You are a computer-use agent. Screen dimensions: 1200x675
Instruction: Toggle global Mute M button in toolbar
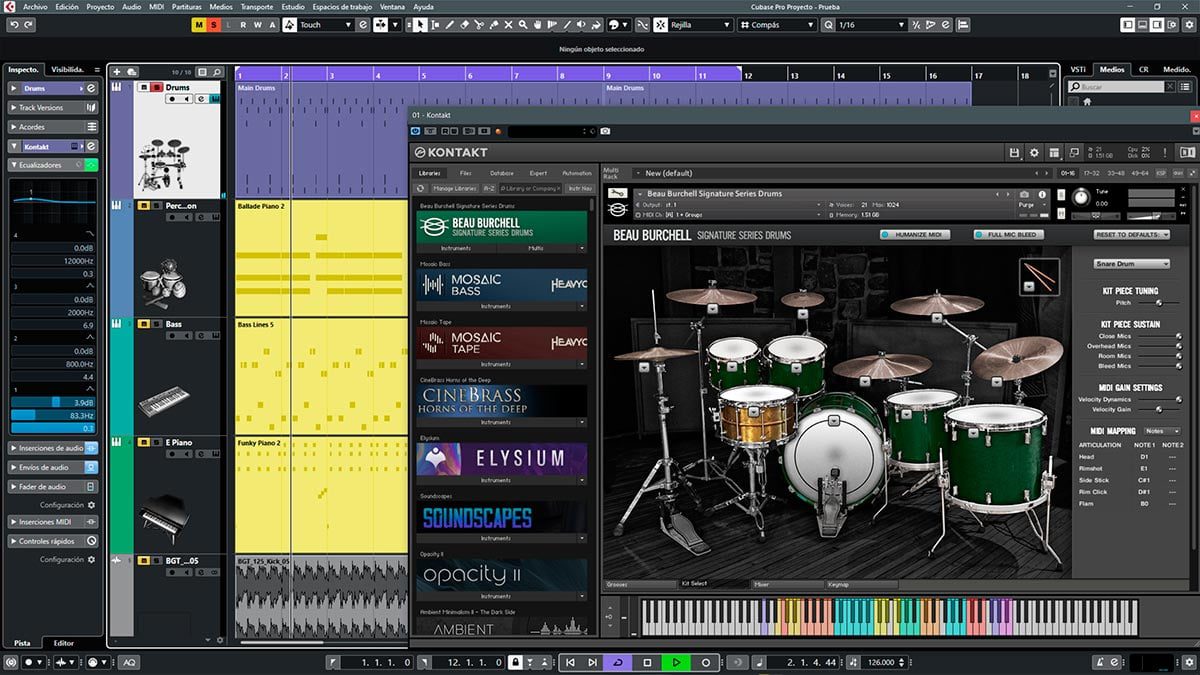[x=199, y=24]
